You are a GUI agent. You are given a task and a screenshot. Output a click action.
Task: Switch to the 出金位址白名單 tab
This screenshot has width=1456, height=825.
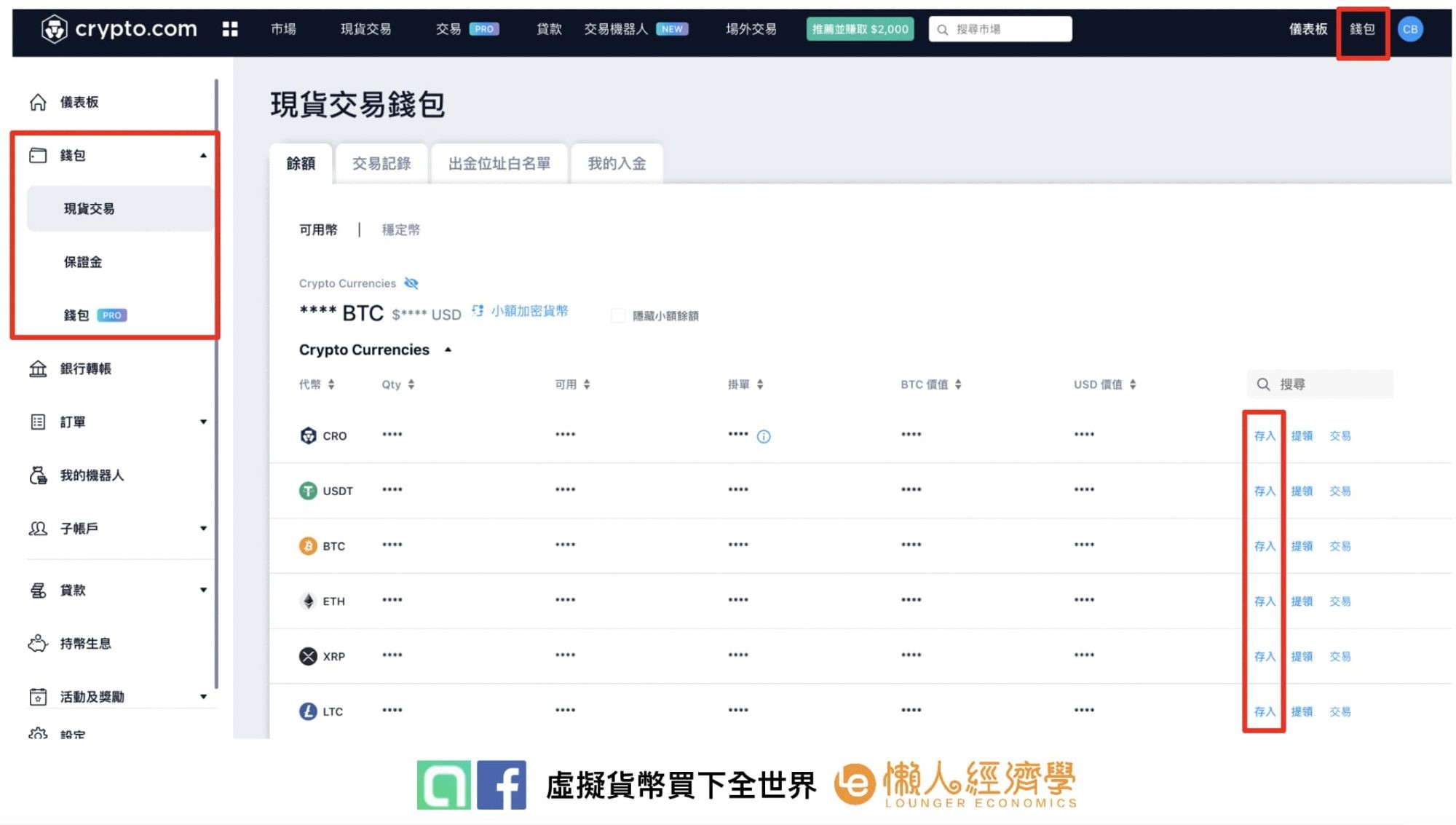(x=499, y=163)
